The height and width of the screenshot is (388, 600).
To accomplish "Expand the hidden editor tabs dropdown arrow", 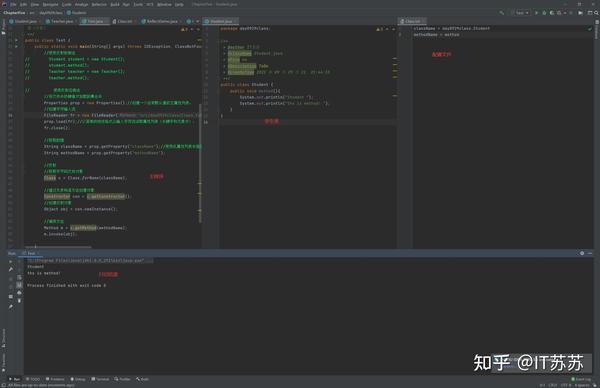I will [197, 21].
